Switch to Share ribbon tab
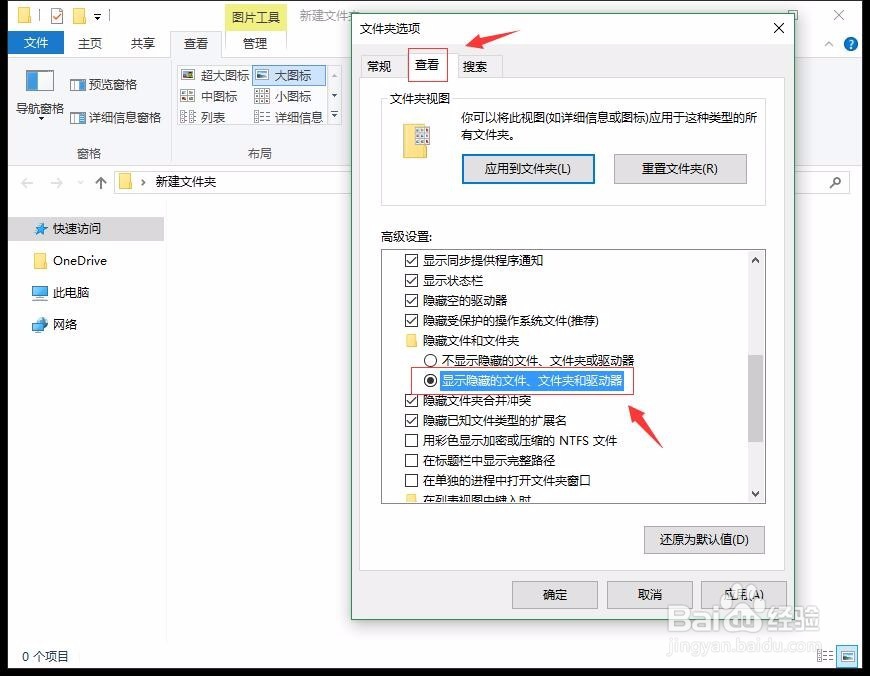The height and width of the screenshot is (676, 870). (x=143, y=43)
